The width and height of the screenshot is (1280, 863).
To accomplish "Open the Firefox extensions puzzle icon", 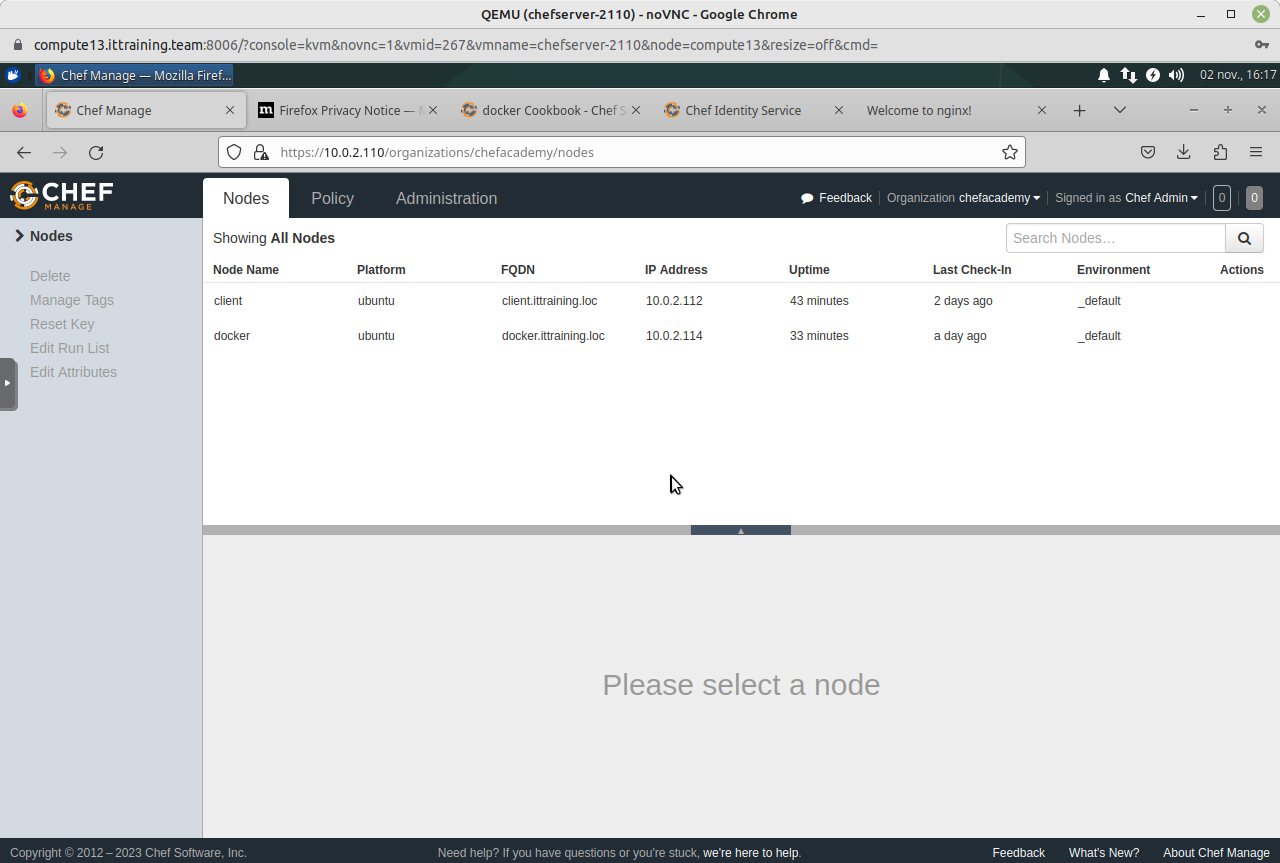I will [1219, 153].
